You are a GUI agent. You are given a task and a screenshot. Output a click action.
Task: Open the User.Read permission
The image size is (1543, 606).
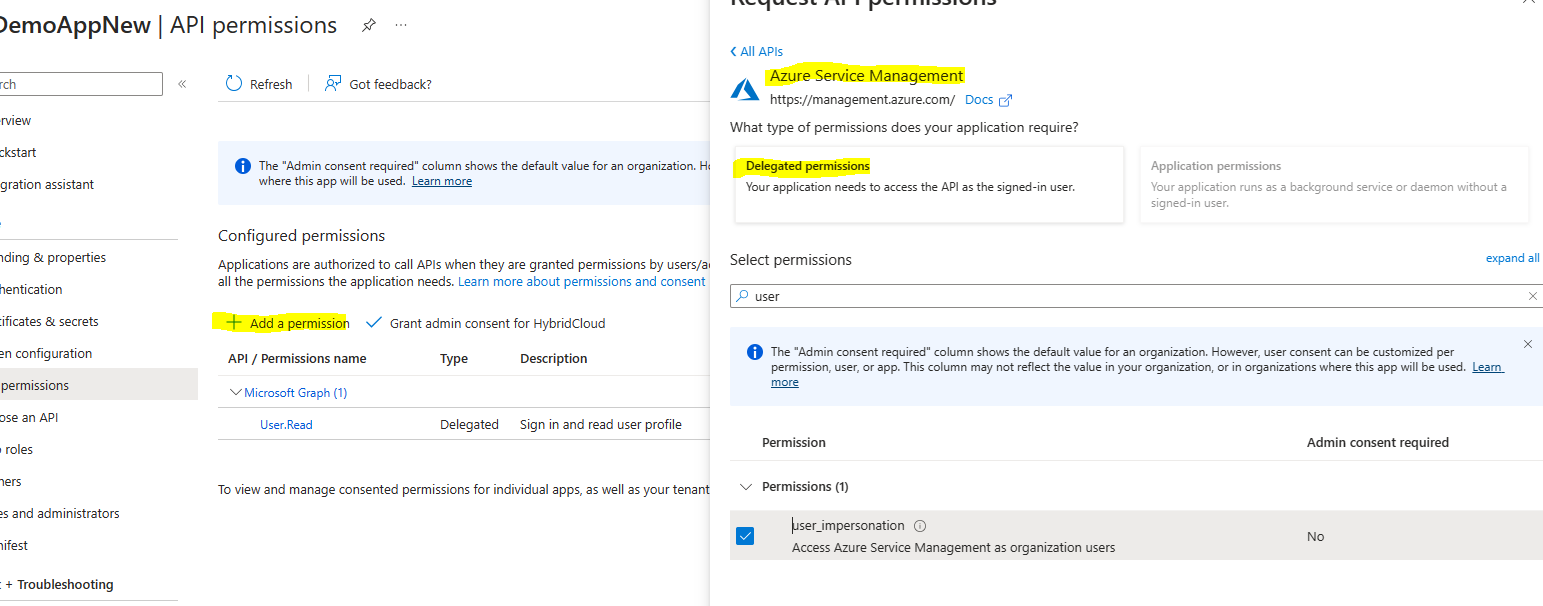click(x=286, y=425)
